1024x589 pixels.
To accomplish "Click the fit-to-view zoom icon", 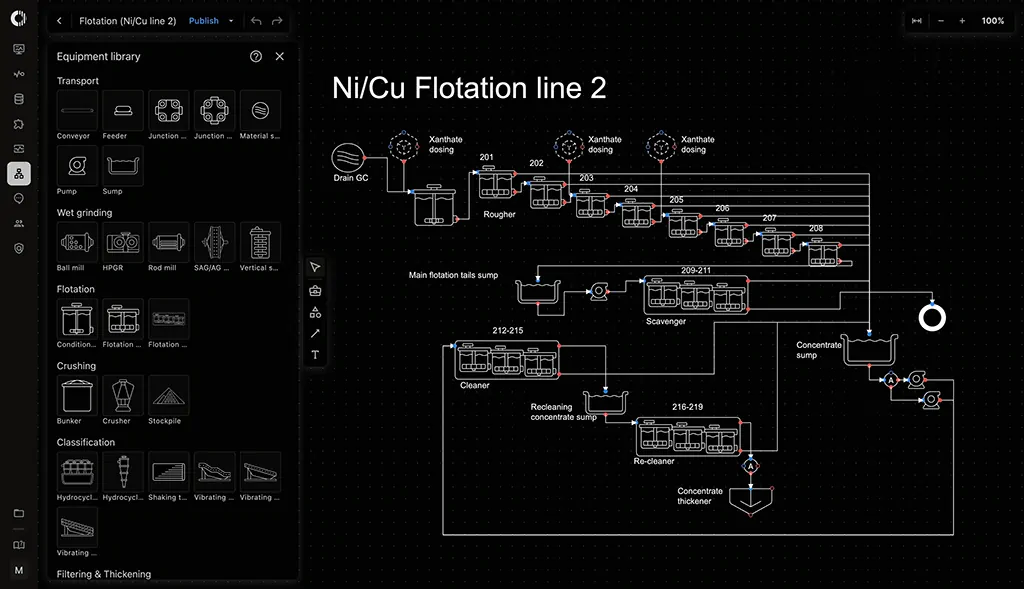I will tap(916, 20).
